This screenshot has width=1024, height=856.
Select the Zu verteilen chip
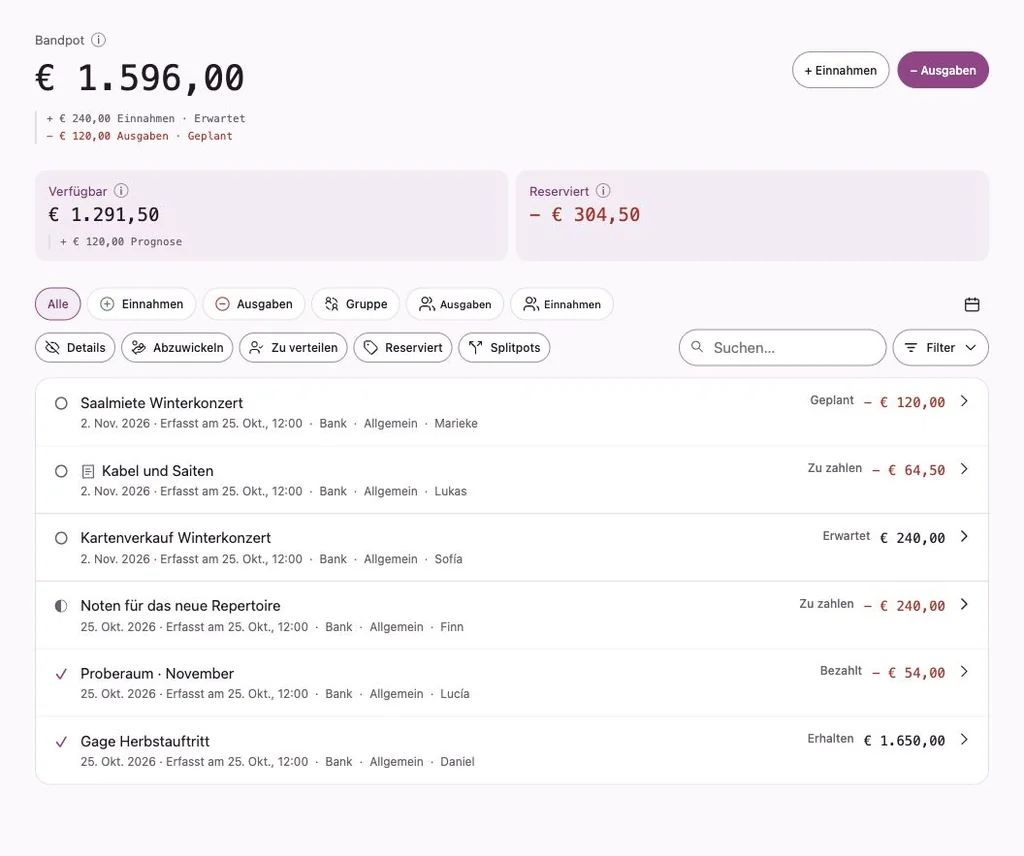(x=293, y=347)
